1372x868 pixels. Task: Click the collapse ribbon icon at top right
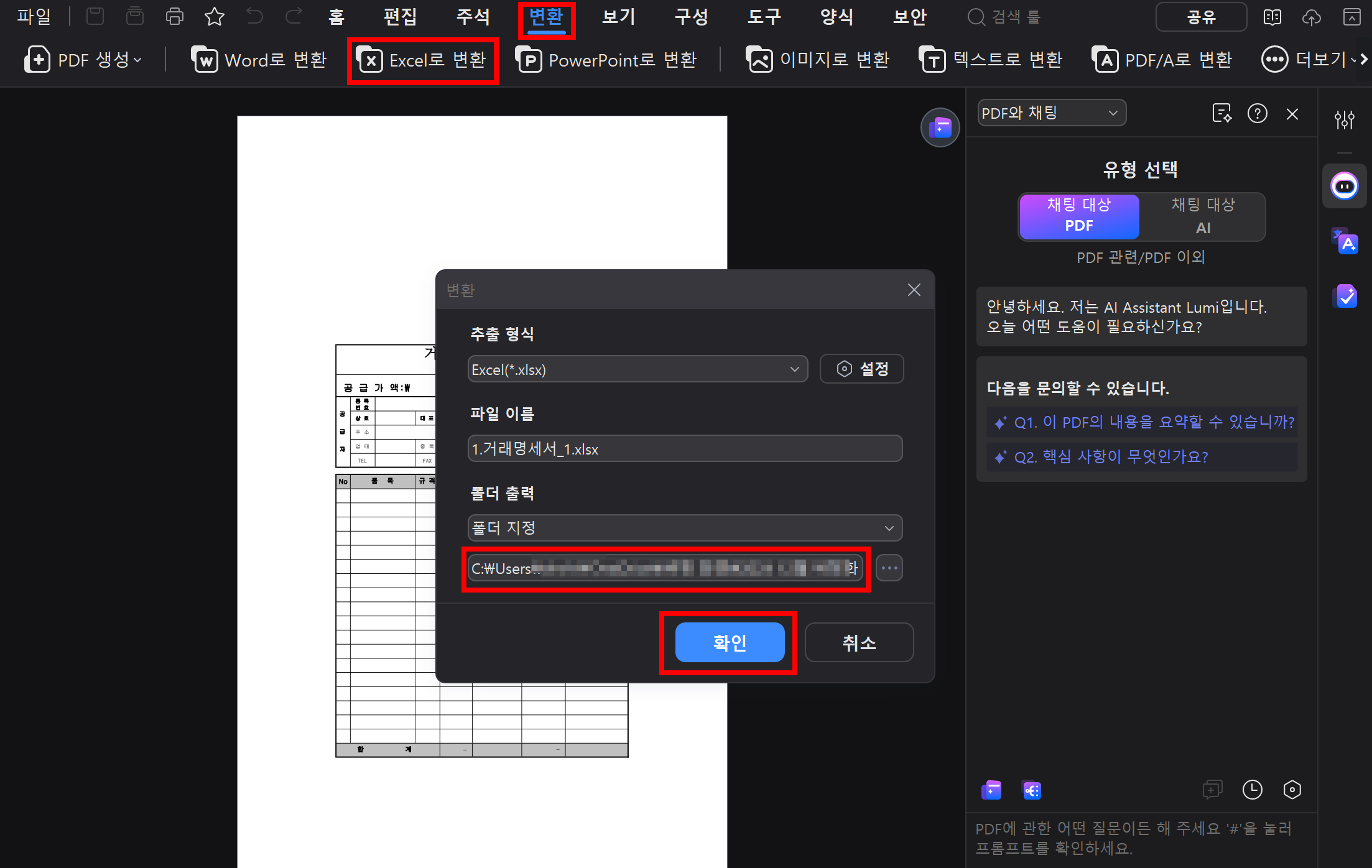(x=1351, y=17)
